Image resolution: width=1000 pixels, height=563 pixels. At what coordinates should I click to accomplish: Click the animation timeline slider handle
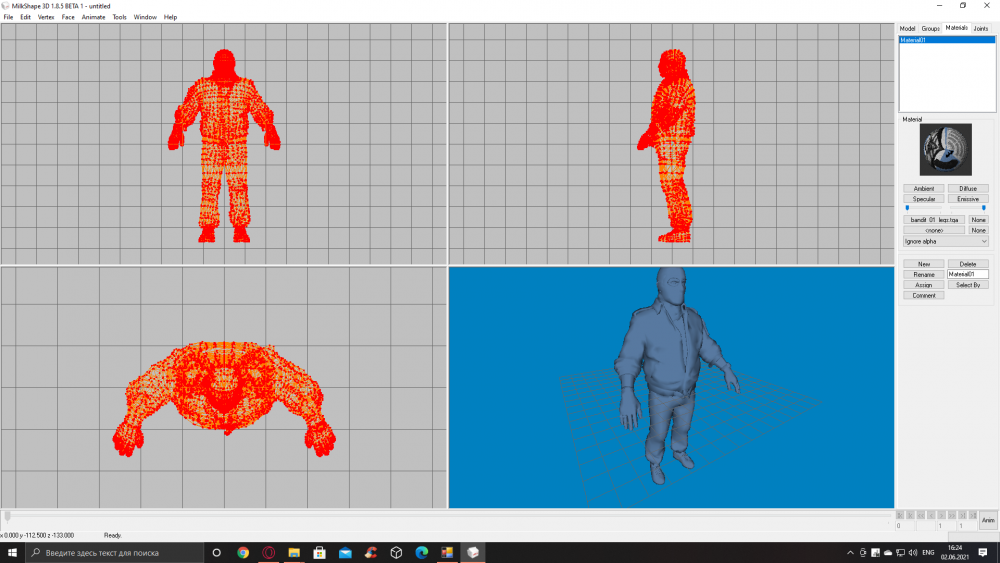(7, 515)
